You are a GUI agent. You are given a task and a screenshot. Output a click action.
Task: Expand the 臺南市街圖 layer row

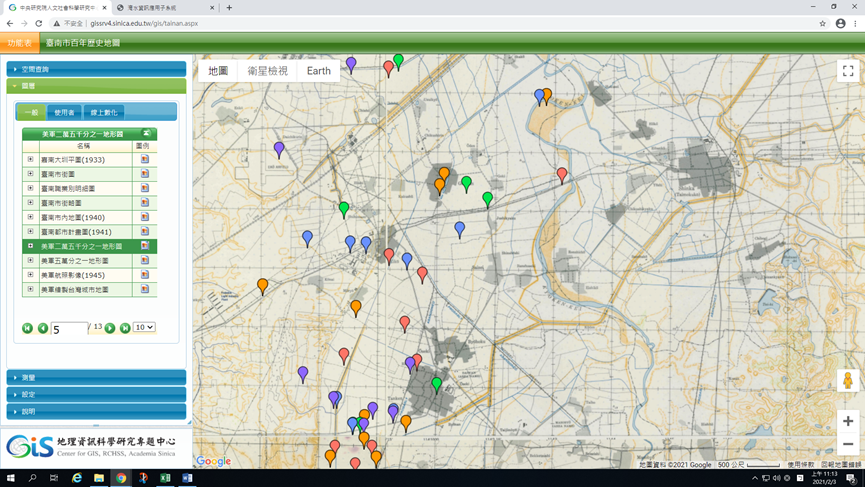30,174
